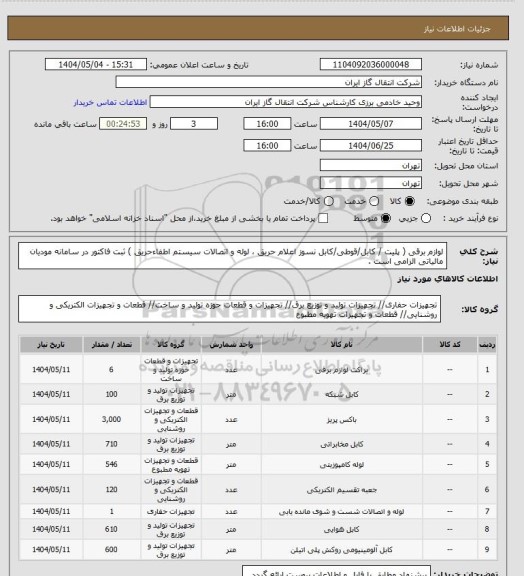Click the general description text box
524x576 pixels.
coord(233,256)
